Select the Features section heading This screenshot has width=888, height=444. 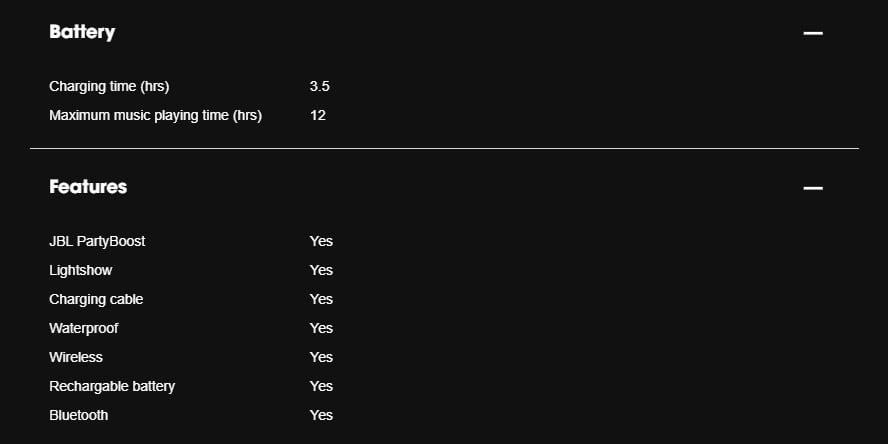click(x=88, y=187)
